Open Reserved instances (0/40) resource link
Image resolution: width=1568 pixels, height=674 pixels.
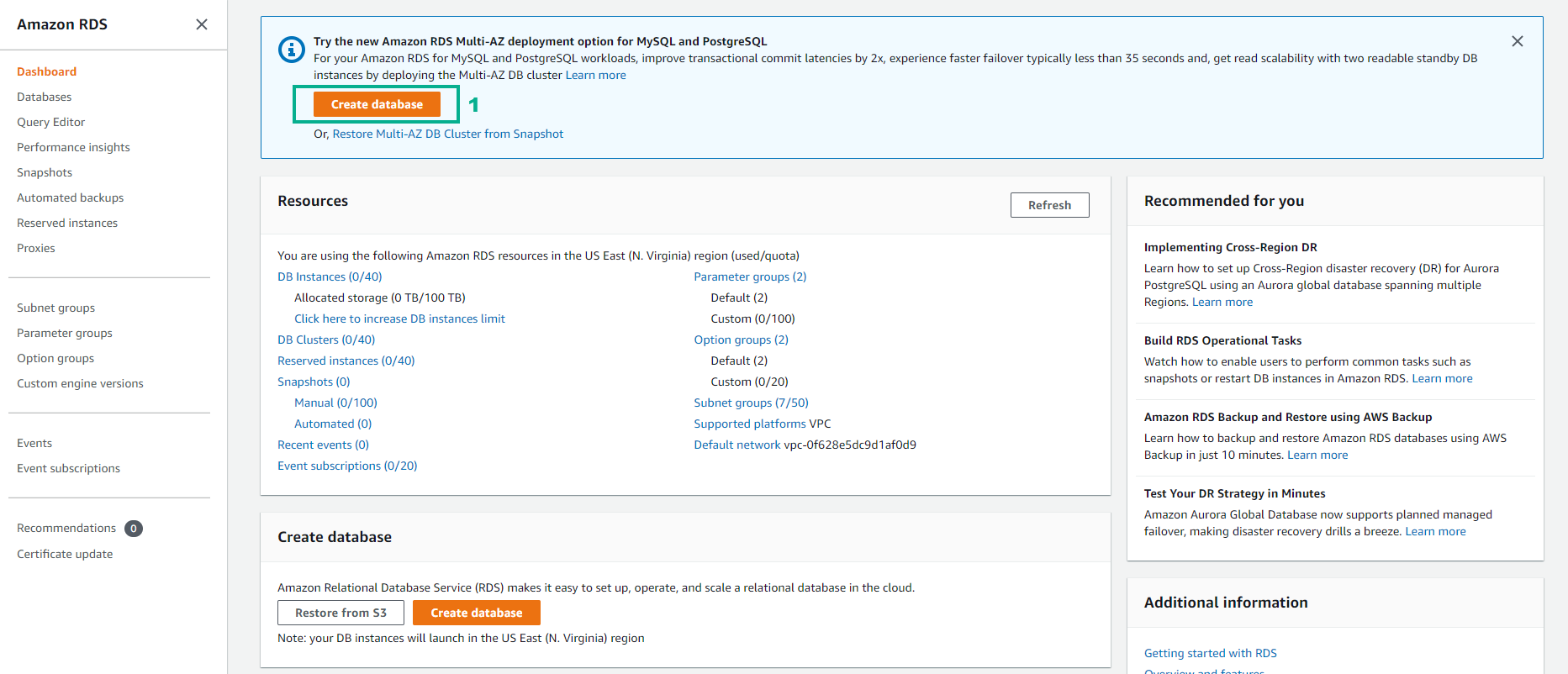click(x=346, y=361)
